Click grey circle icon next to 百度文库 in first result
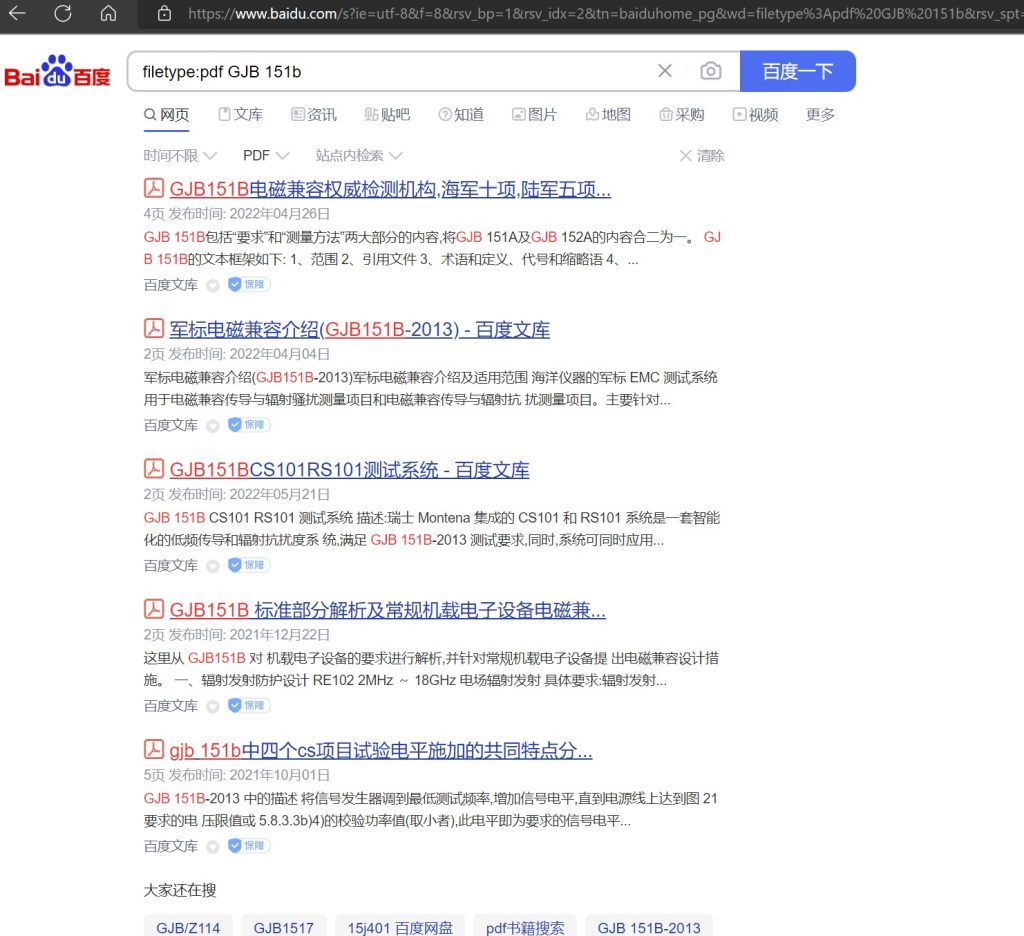The width and height of the screenshot is (1024, 936). coord(213,285)
